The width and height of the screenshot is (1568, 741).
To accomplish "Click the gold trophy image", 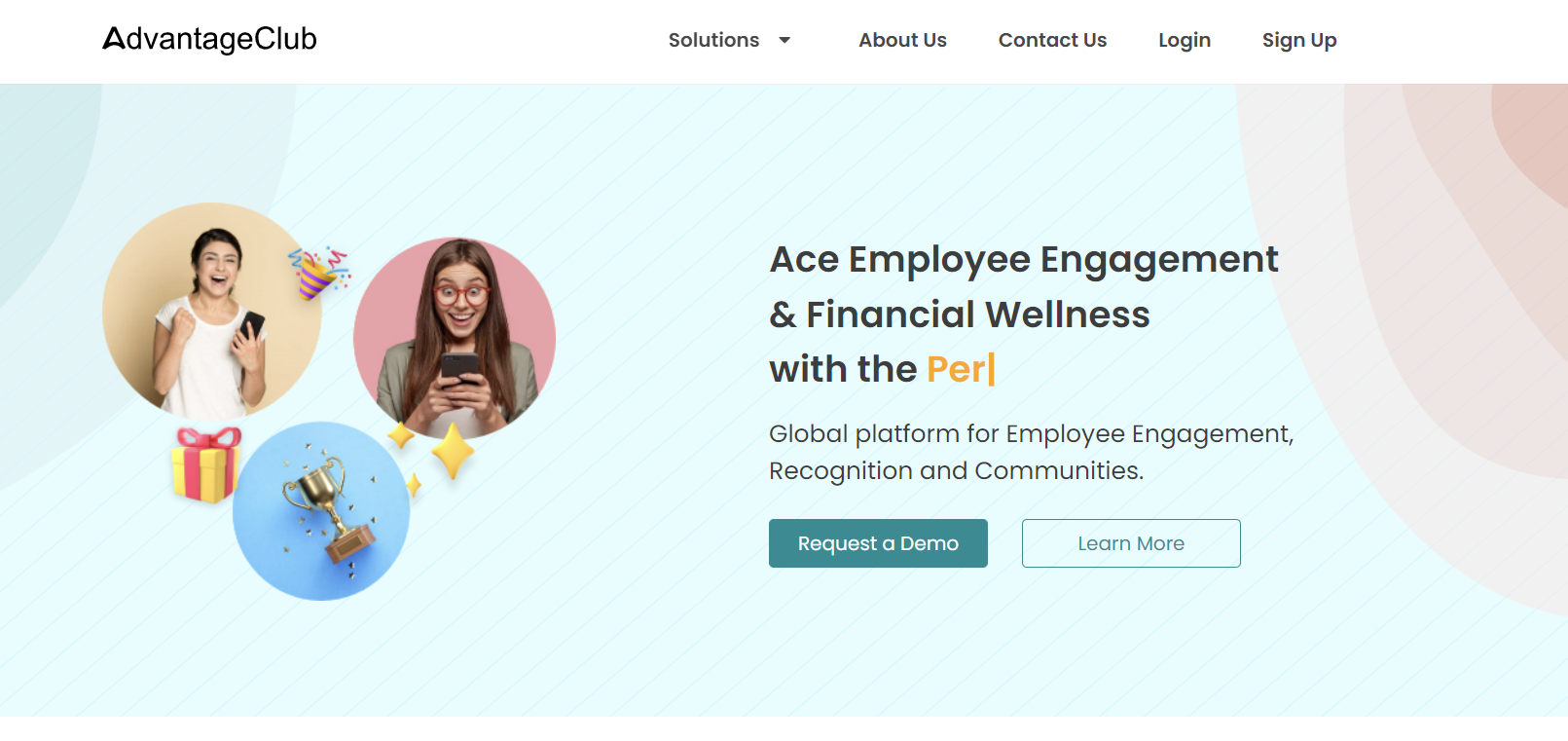I will tap(327, 507).
